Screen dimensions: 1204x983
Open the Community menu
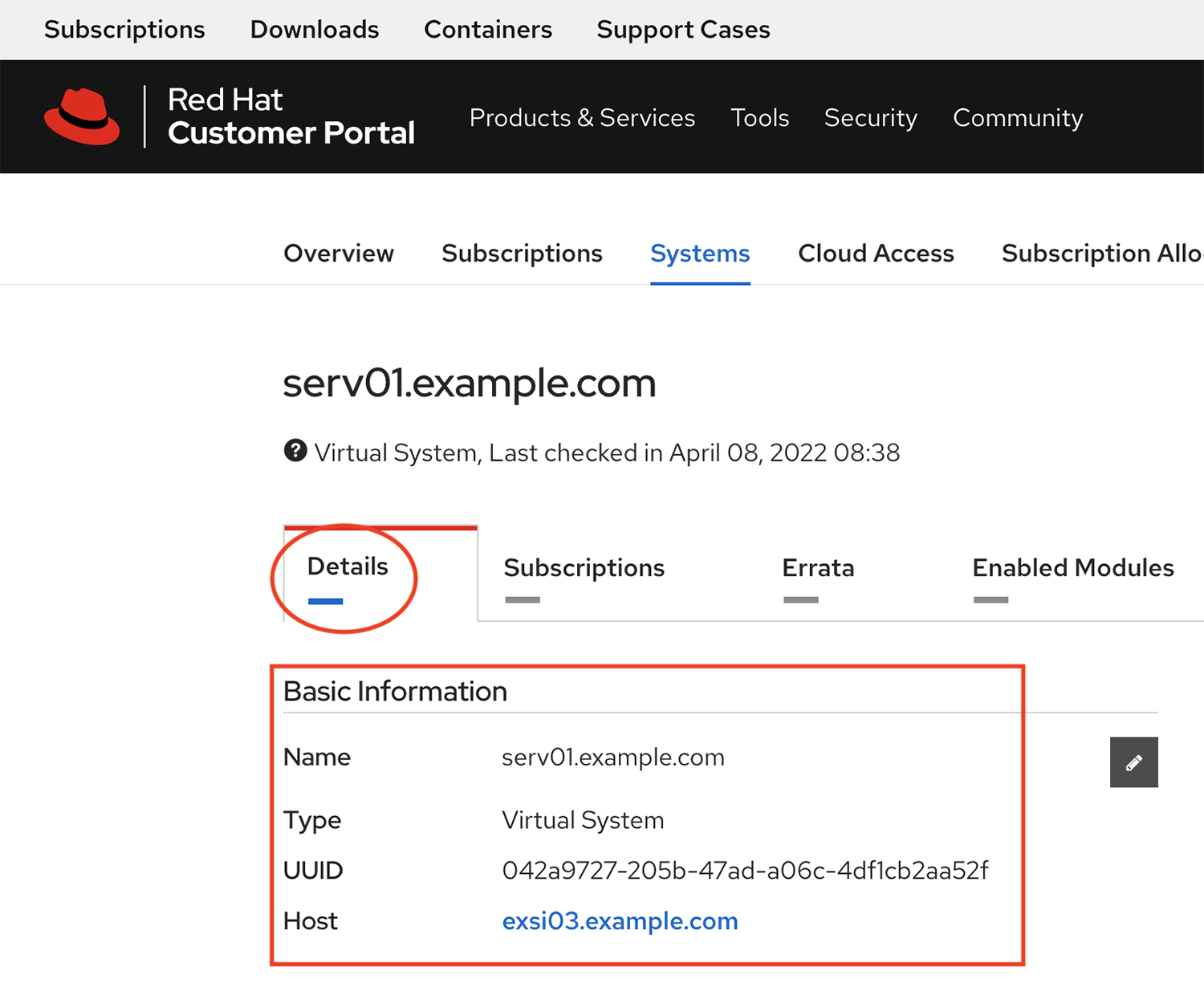[1017, 117]
